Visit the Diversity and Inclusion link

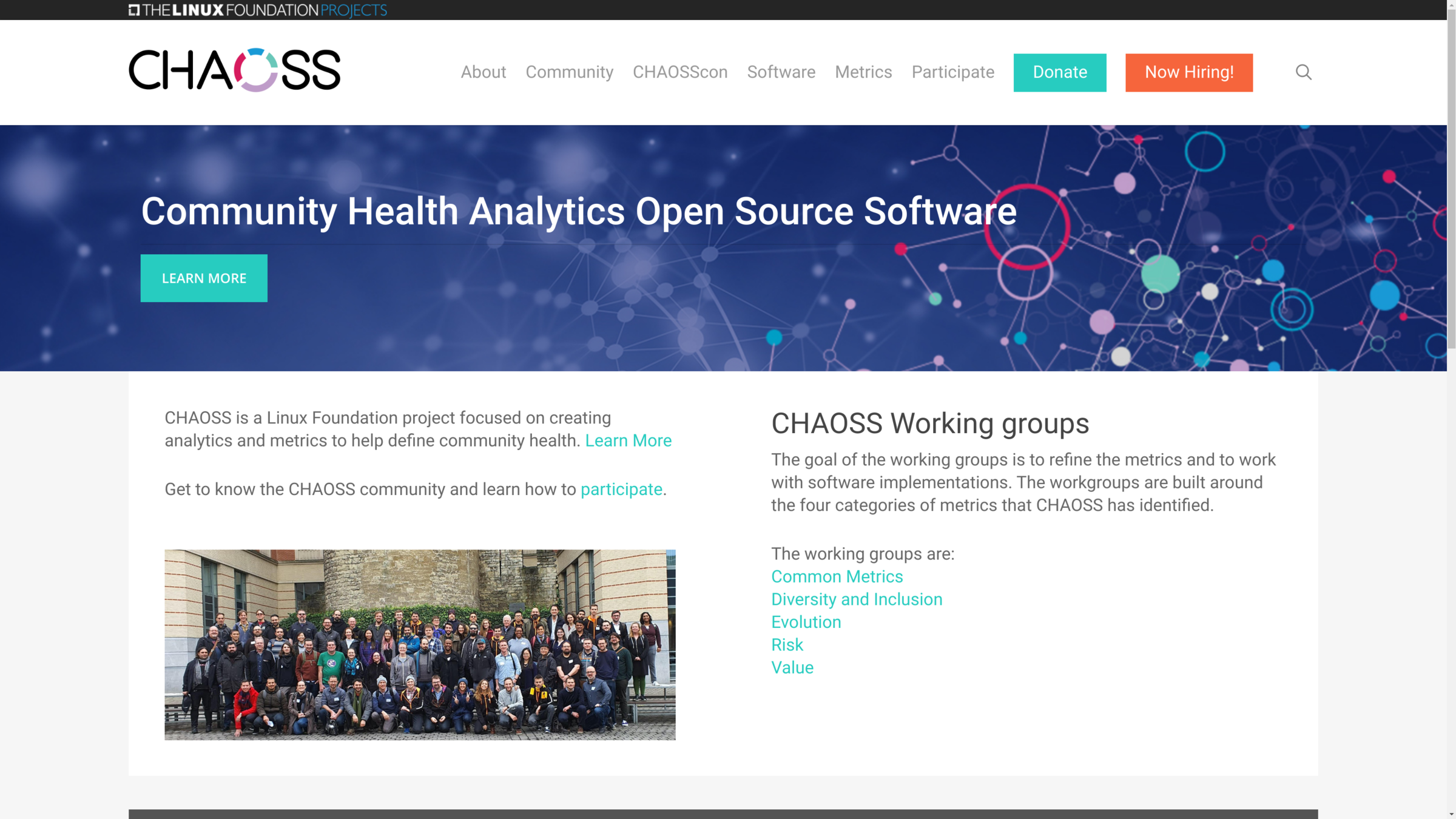click(856, 599)
